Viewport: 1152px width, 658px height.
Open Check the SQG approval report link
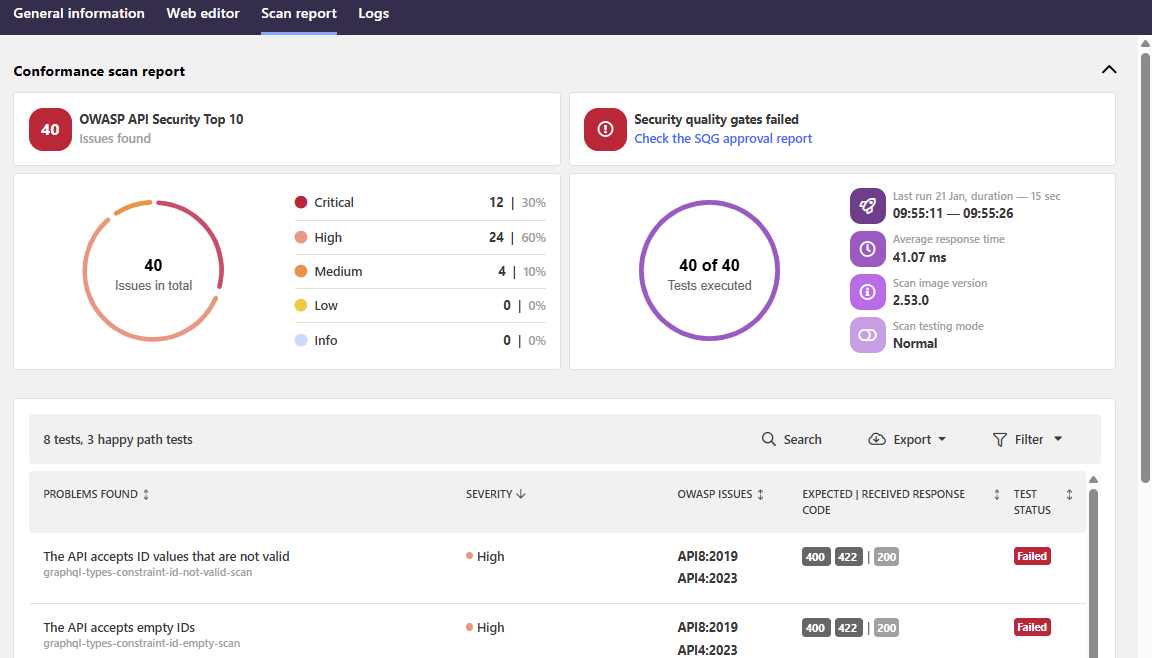pyautogui.click(x=723, y=139)
